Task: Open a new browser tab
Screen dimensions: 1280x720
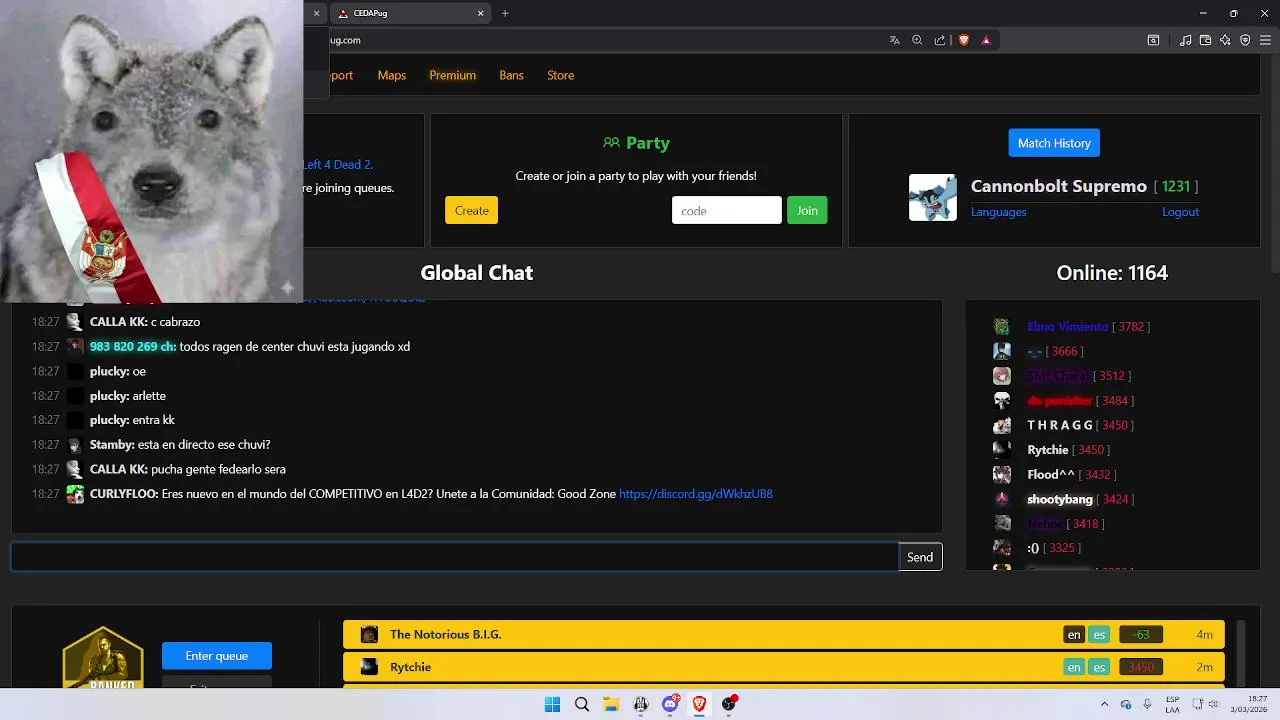Action: click(x=505, y=13)
